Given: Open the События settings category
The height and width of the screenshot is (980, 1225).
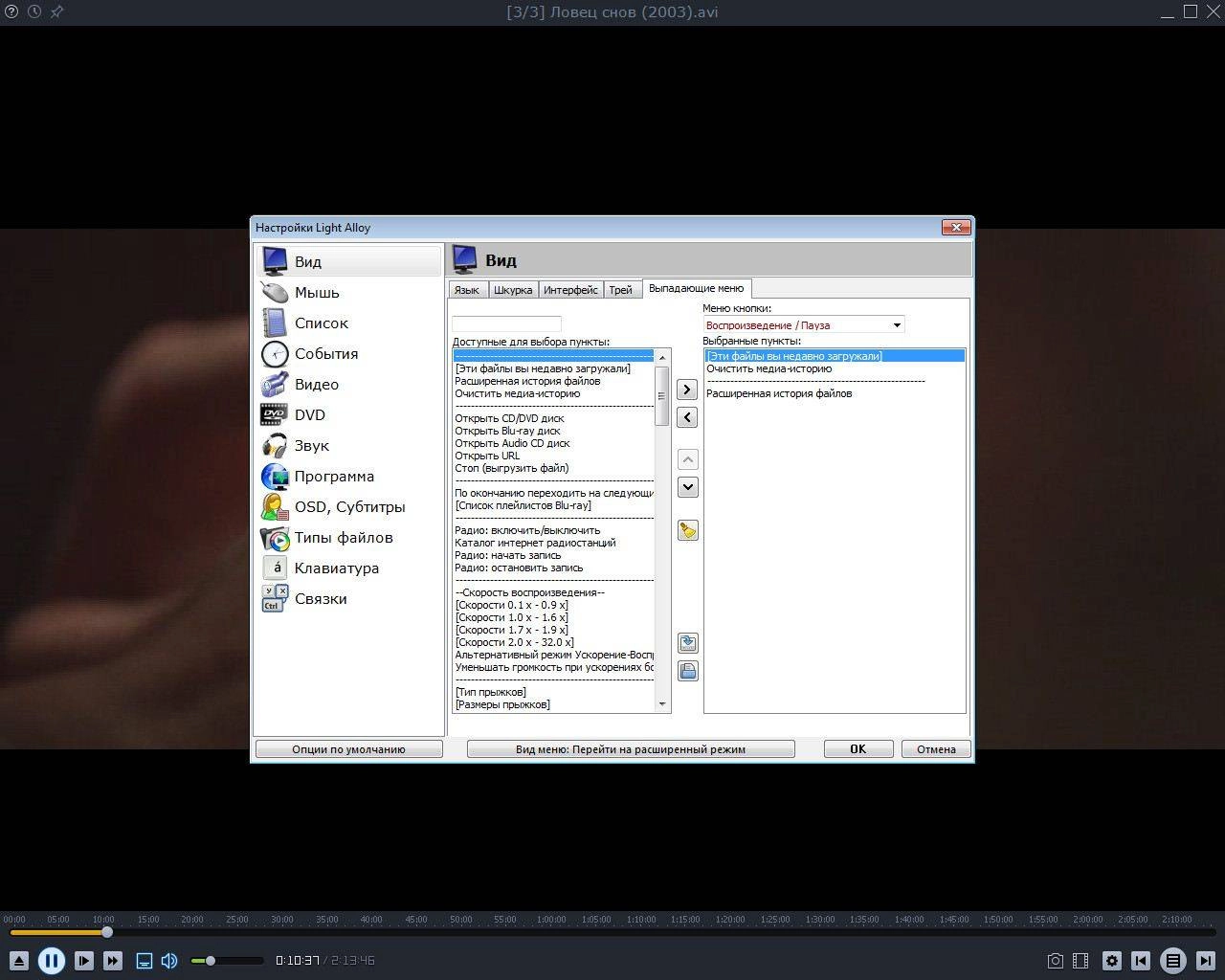Looking at the screenshot, I should tap(348, 353).
